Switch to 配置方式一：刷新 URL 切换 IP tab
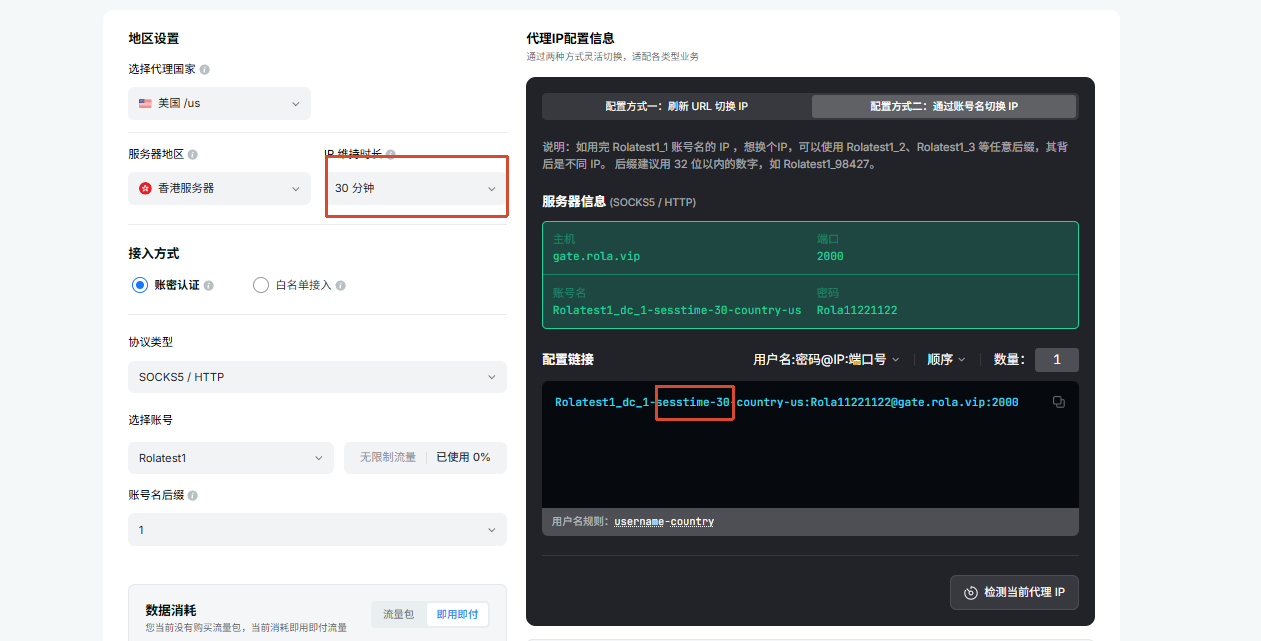1261x641 pixels. coord(677,106)
